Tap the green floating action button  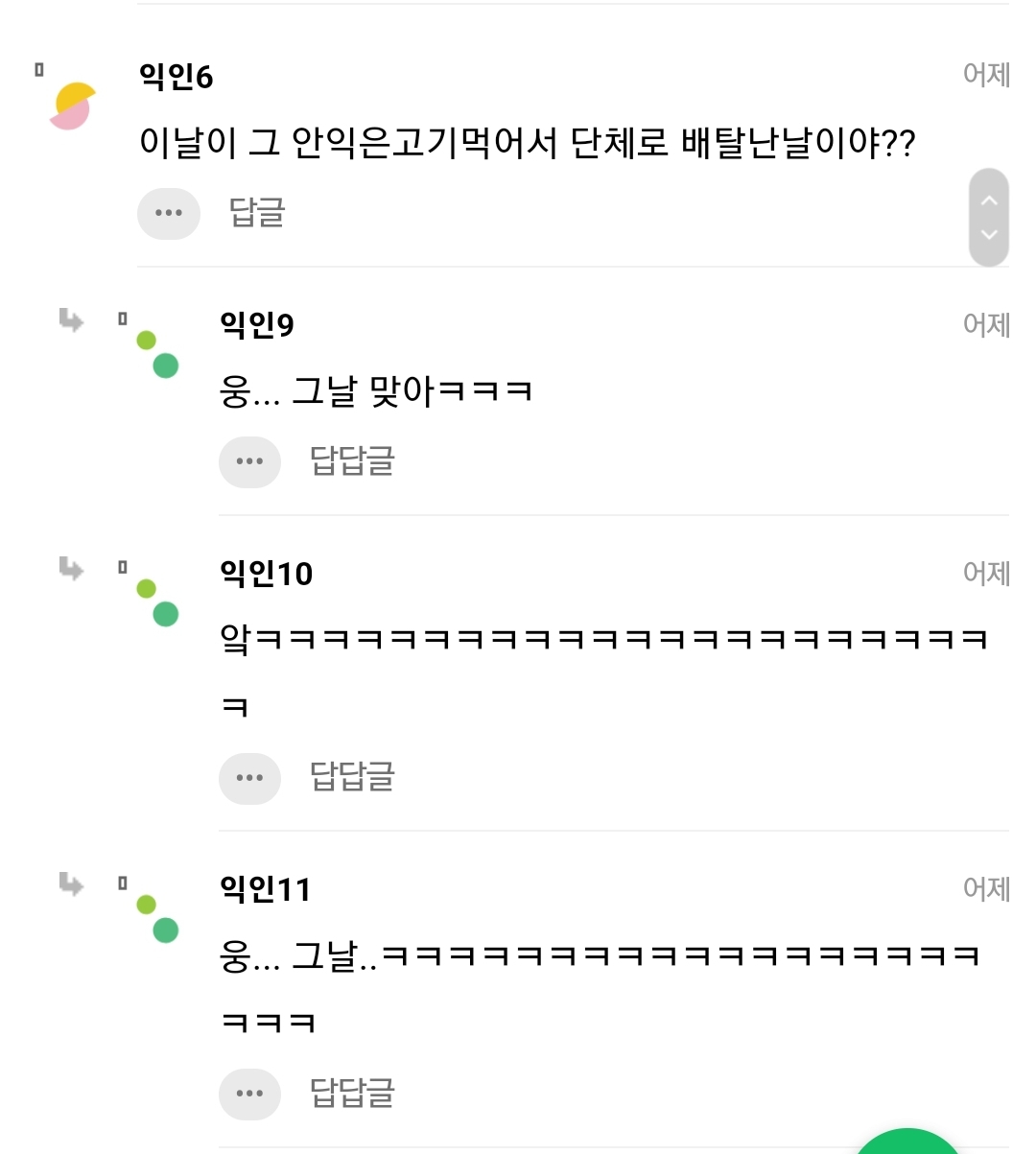pyautogui.click(x=906, y=1146)
